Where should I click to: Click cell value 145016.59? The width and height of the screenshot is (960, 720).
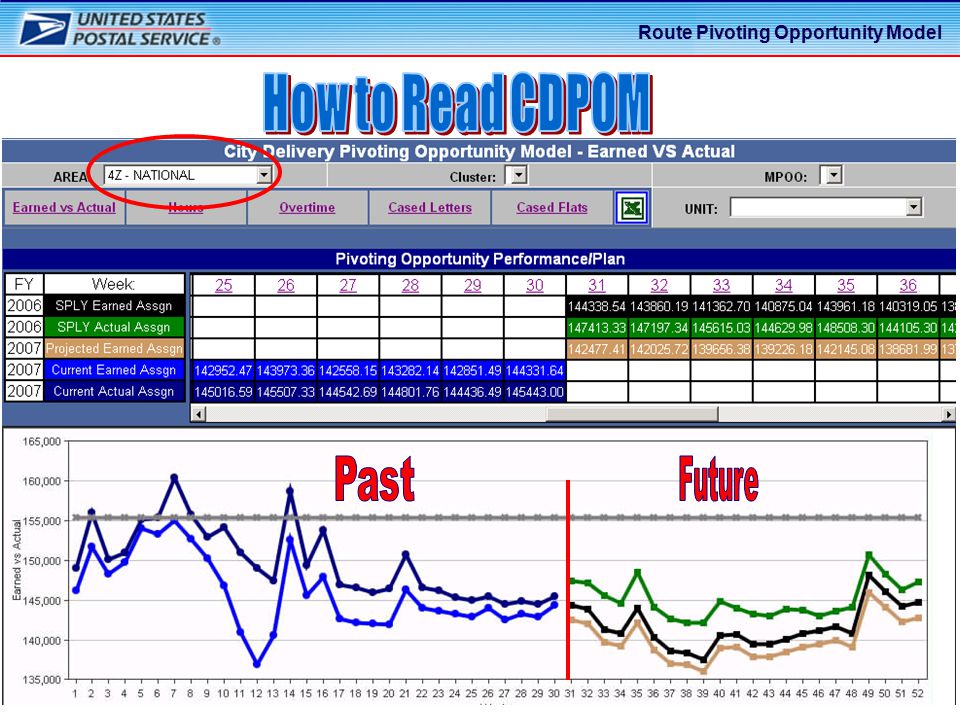(223, 392)
